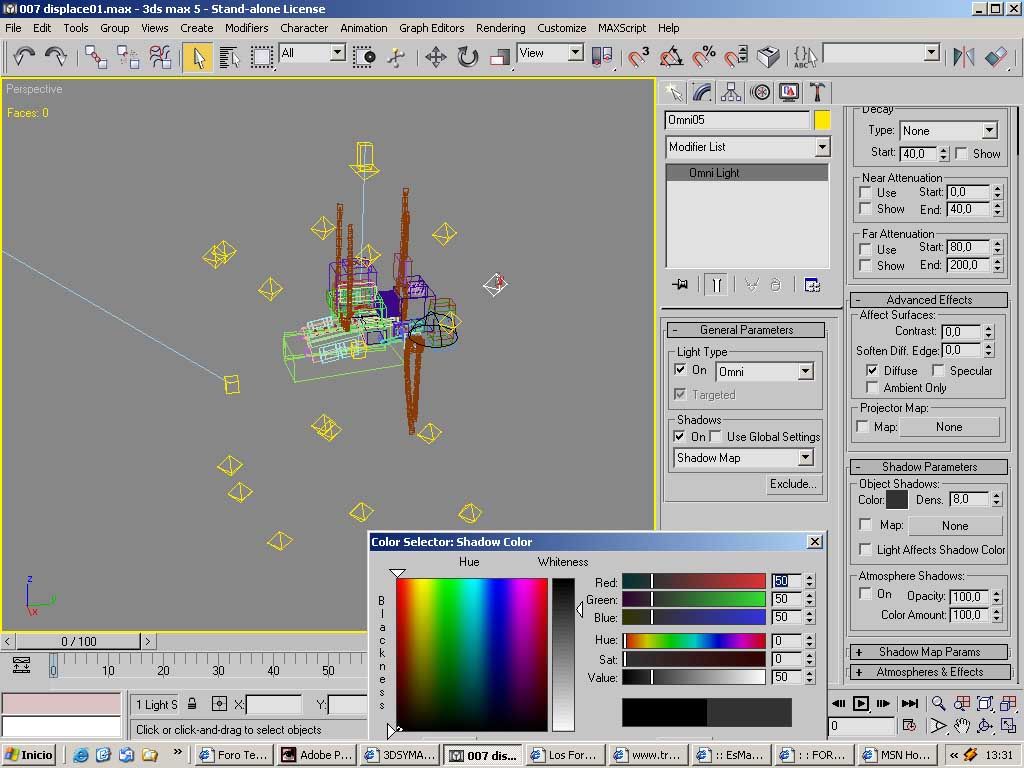Enable Far Attenuation Show checkbox

pos(865,265)
